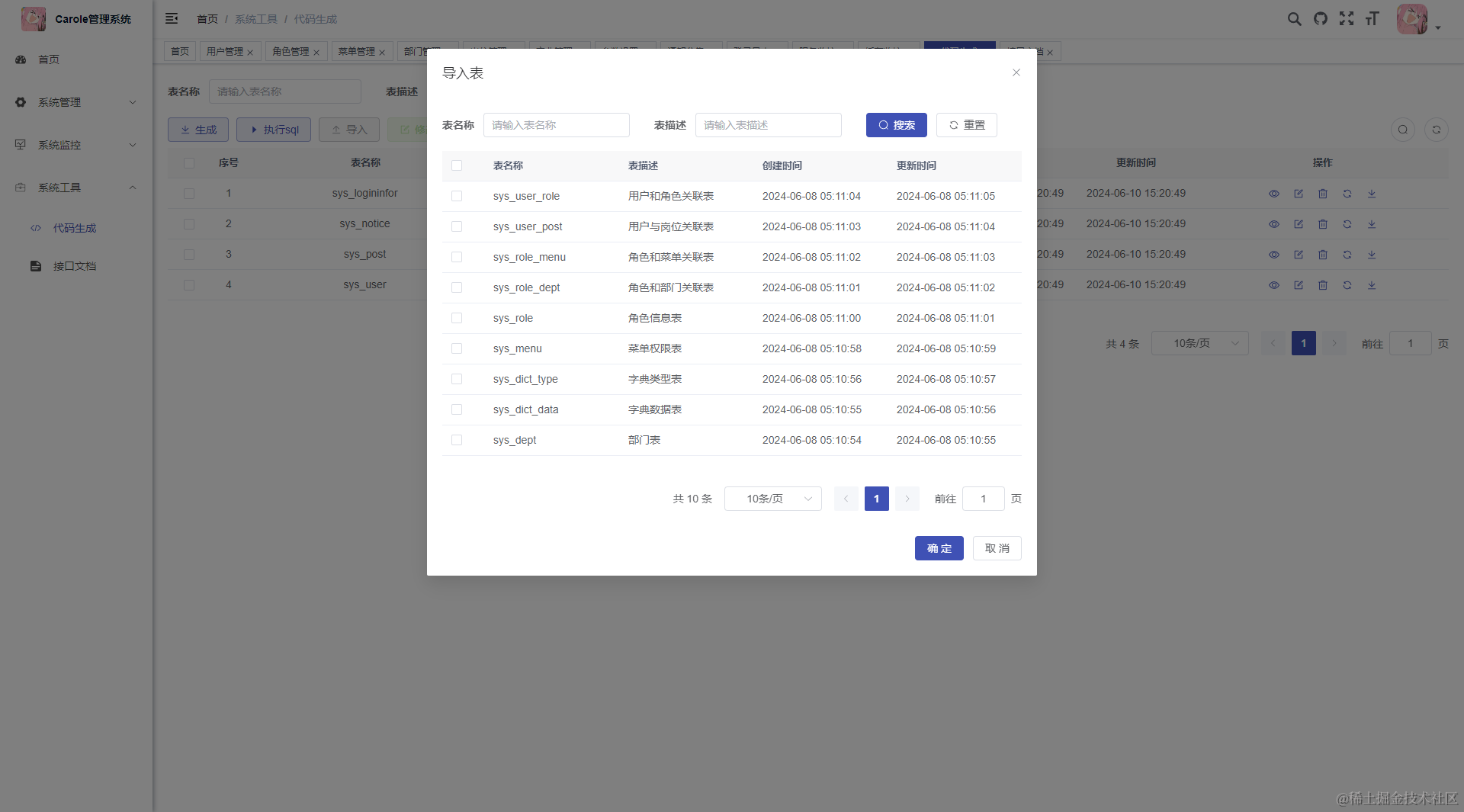Open 代码生成 sidebar item
This screenshot has height=812, width=1464.
tap(76, 228)
